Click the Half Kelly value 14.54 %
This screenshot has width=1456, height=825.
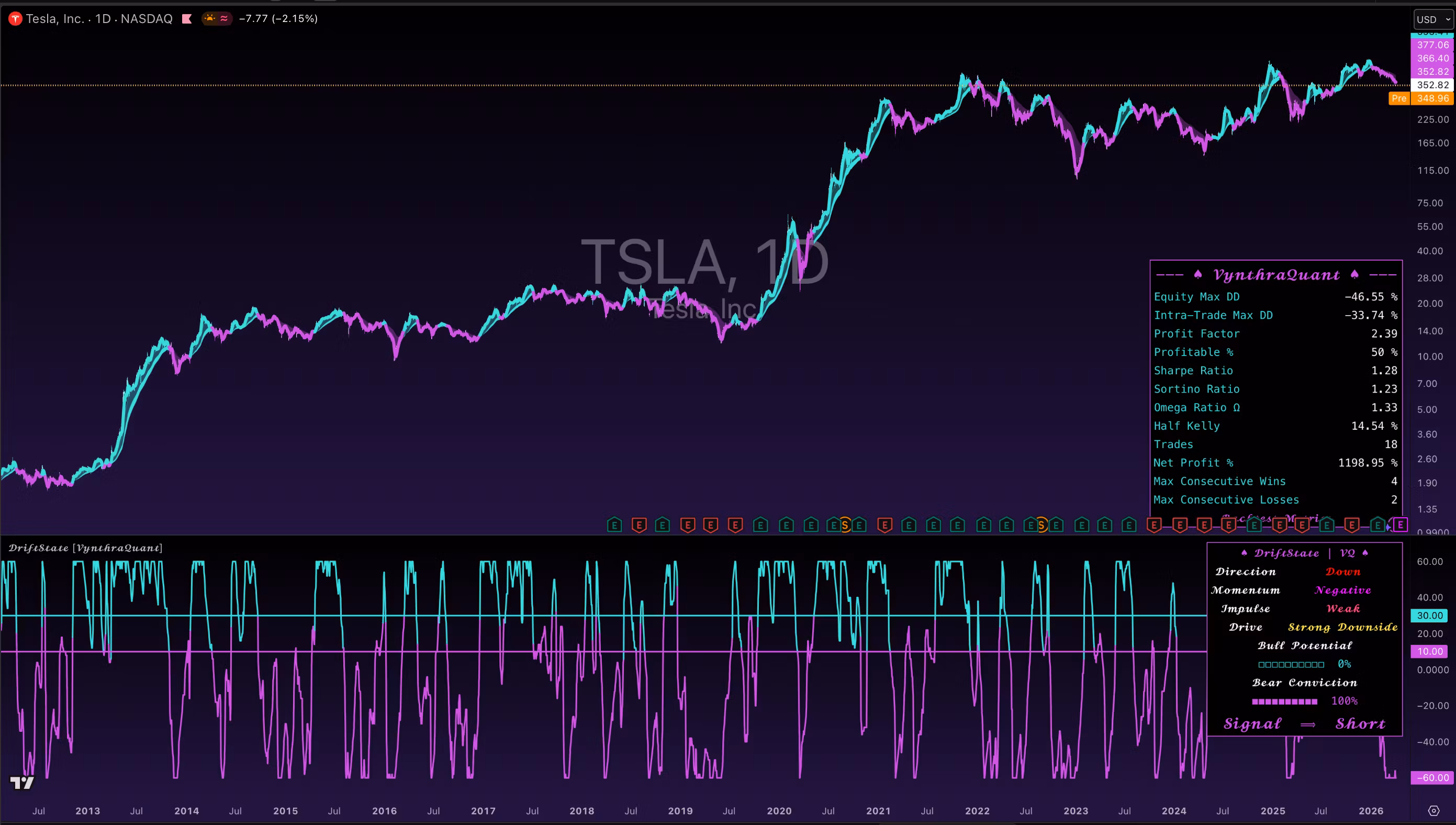[1374, 426]
